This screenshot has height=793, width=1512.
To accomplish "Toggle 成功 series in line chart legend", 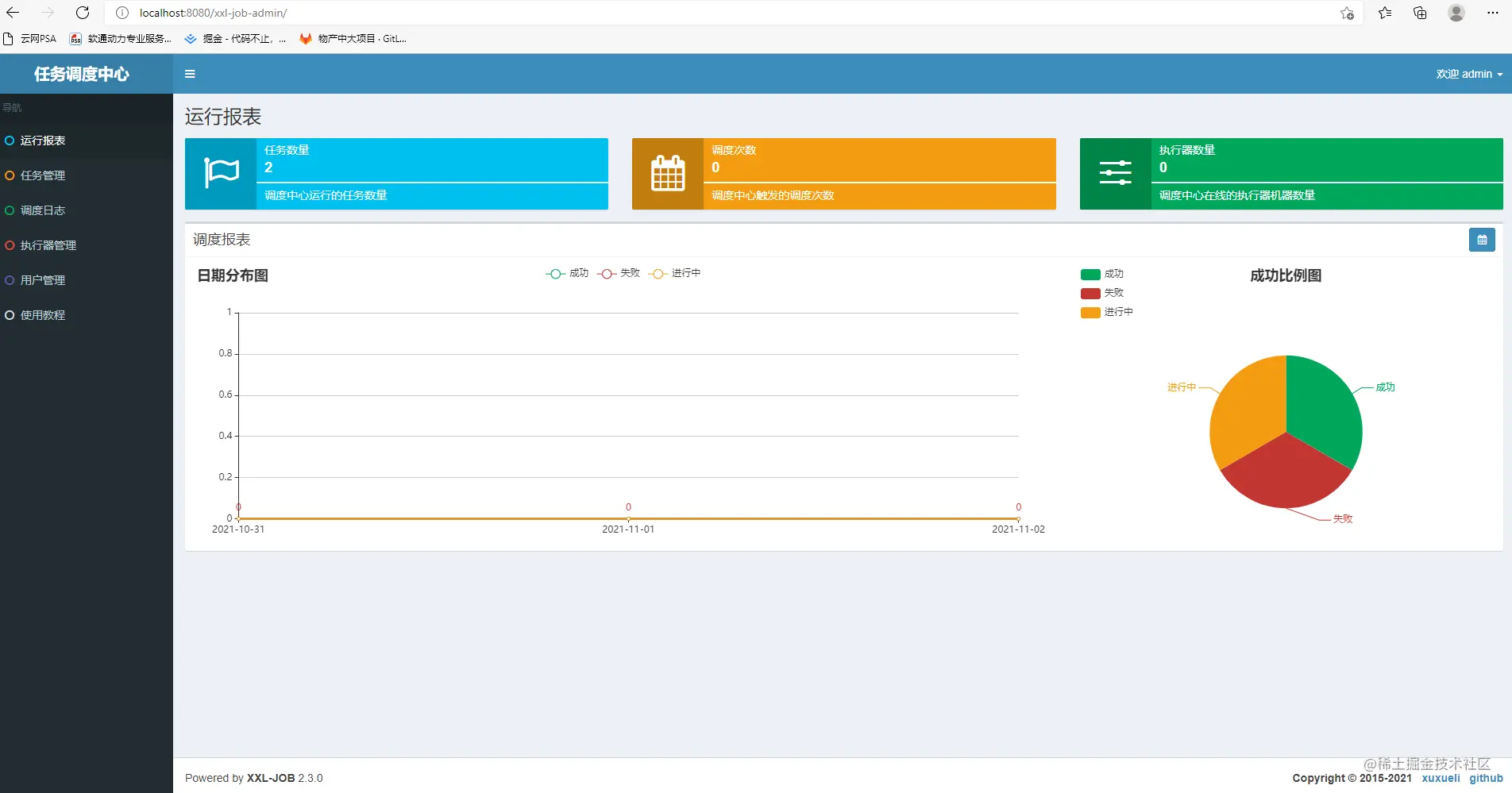I will (x=567, y=273).
